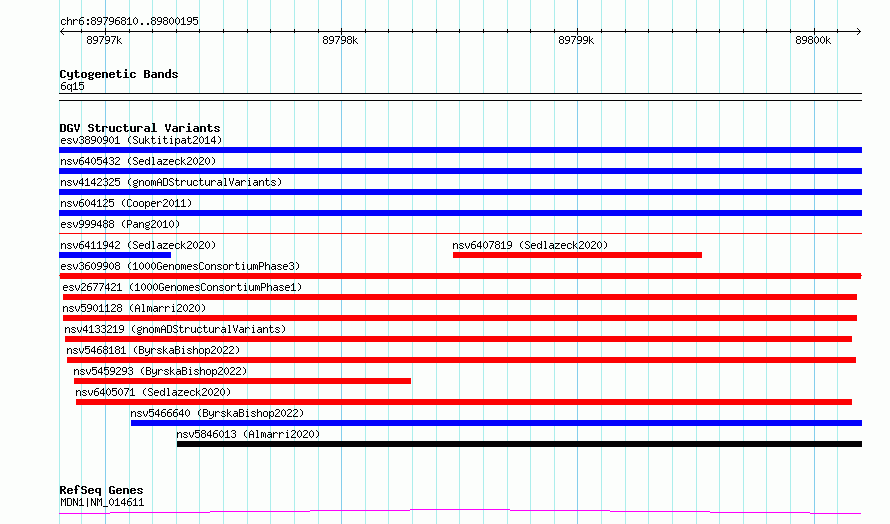The image size is (890, 524).
Task: Click the black bar under nsv5846013
Action: [x=519, y=444]
